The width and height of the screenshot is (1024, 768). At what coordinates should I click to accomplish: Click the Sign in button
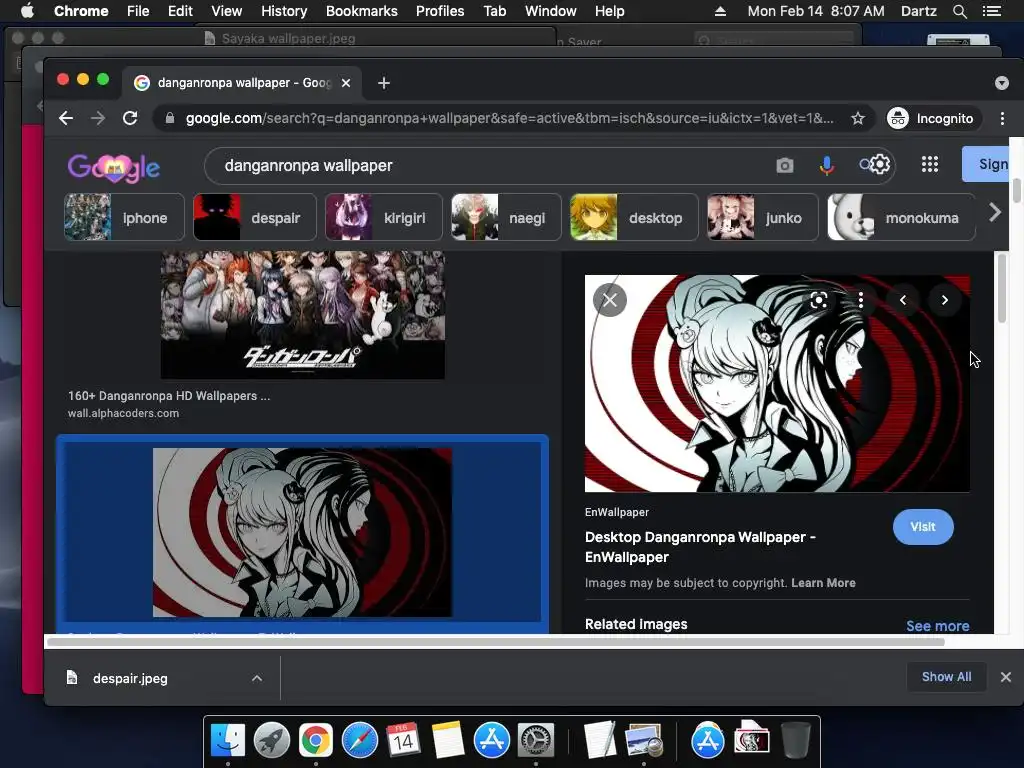tap(985, 164)
